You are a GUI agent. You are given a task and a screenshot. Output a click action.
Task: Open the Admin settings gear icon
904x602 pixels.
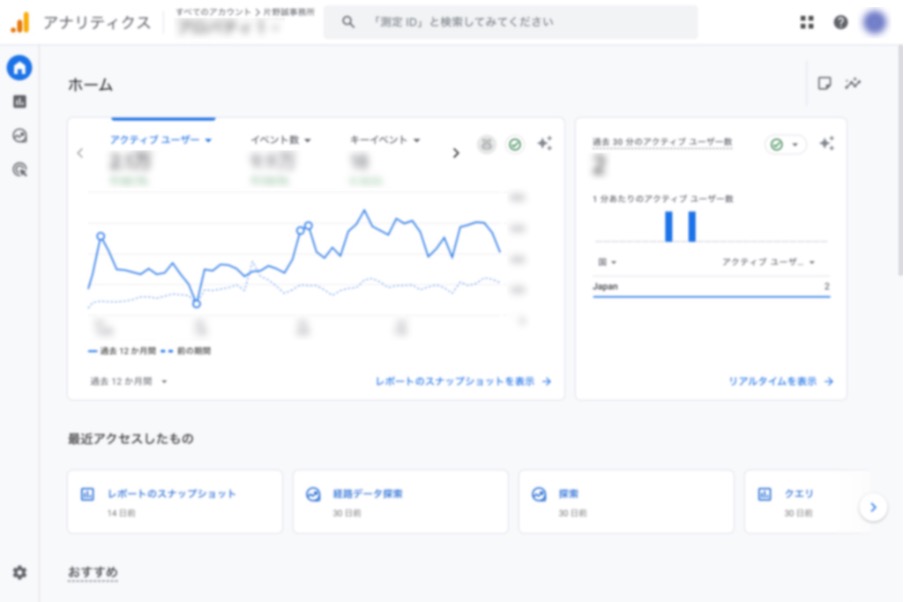click(x=19, y=573)
